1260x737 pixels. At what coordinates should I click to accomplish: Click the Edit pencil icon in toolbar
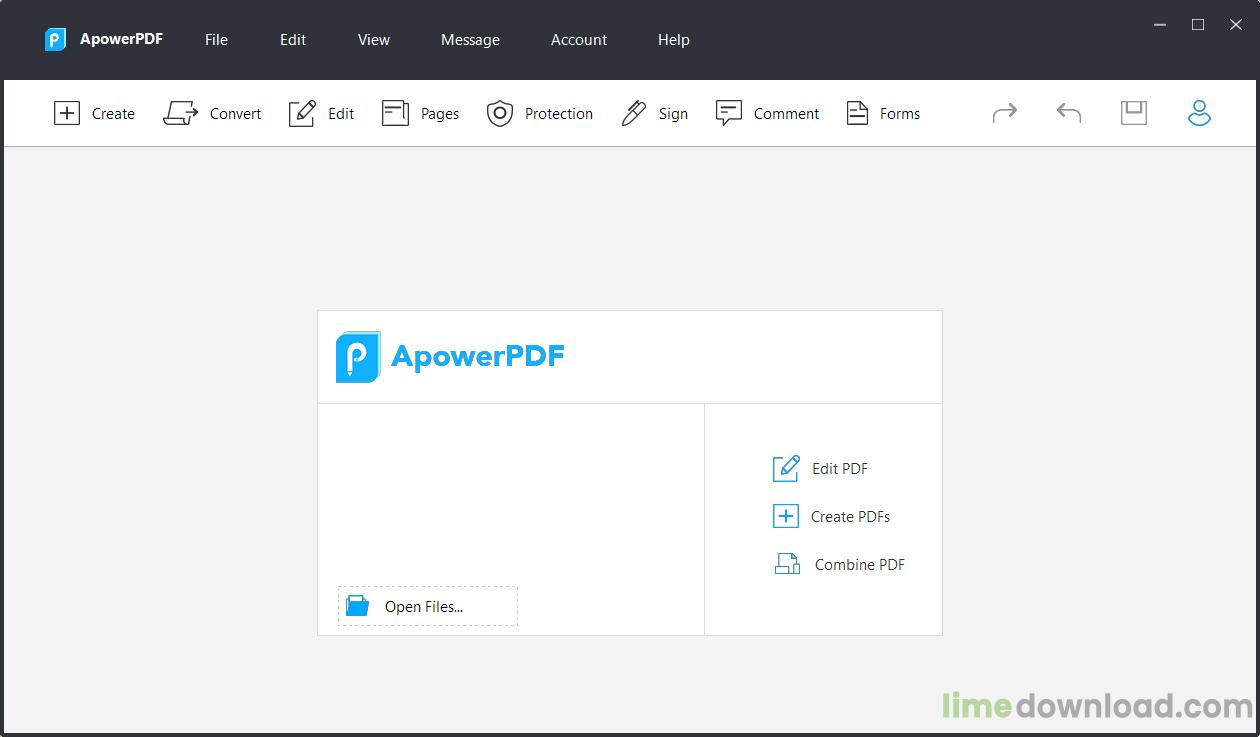[x=302, y=113]
